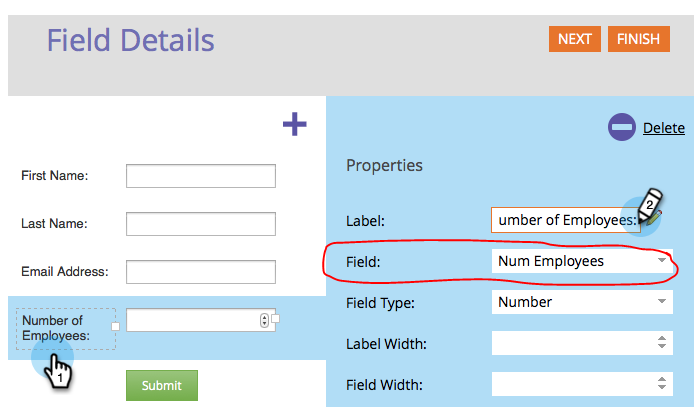Click the resize handle right of the number input
Image resolution: width=699 pixels, height=410 pixels.
pyautogui.click(x=275, y=319)
